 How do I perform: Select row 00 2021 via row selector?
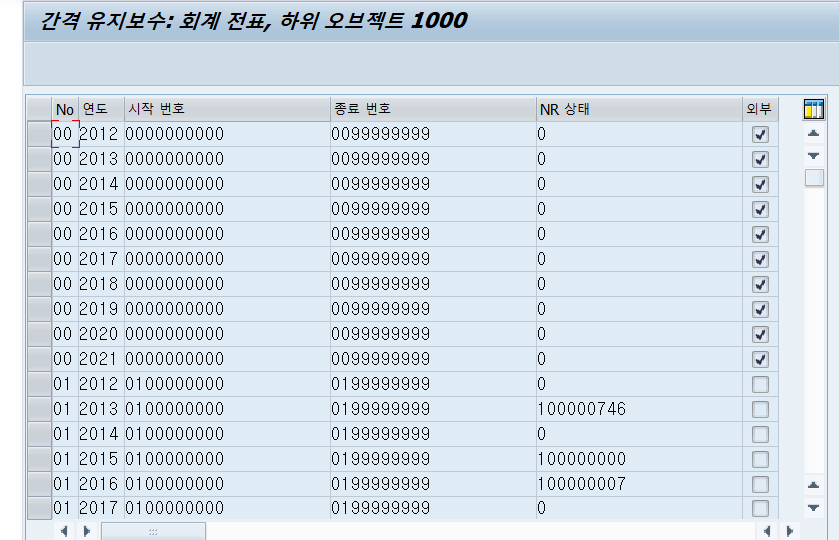point(40,359)
